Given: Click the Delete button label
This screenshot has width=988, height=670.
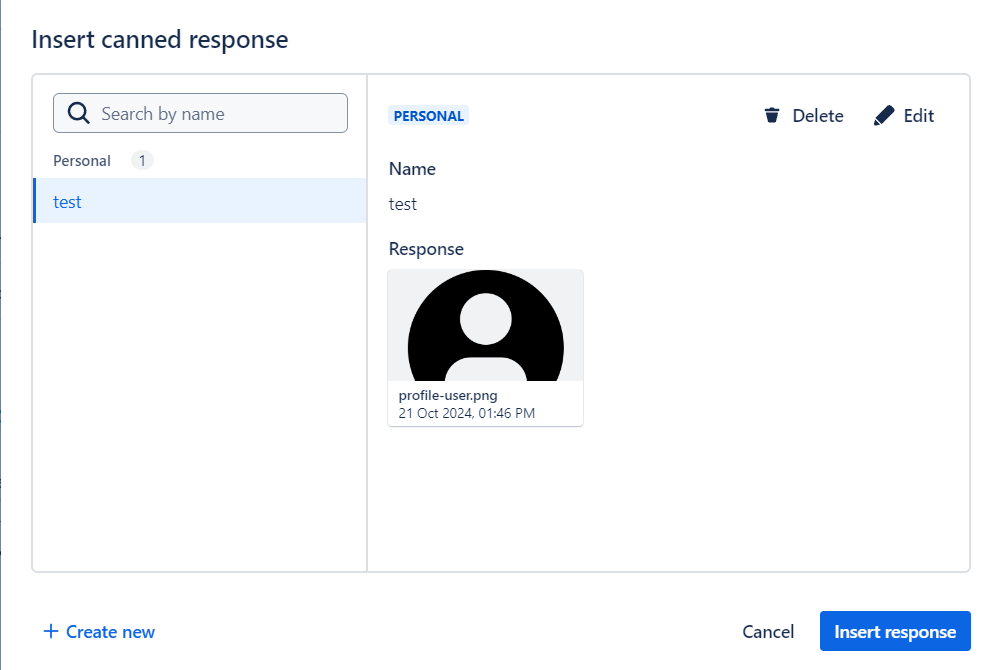Looking at the screenshot, I should click(x=817, y=116).
